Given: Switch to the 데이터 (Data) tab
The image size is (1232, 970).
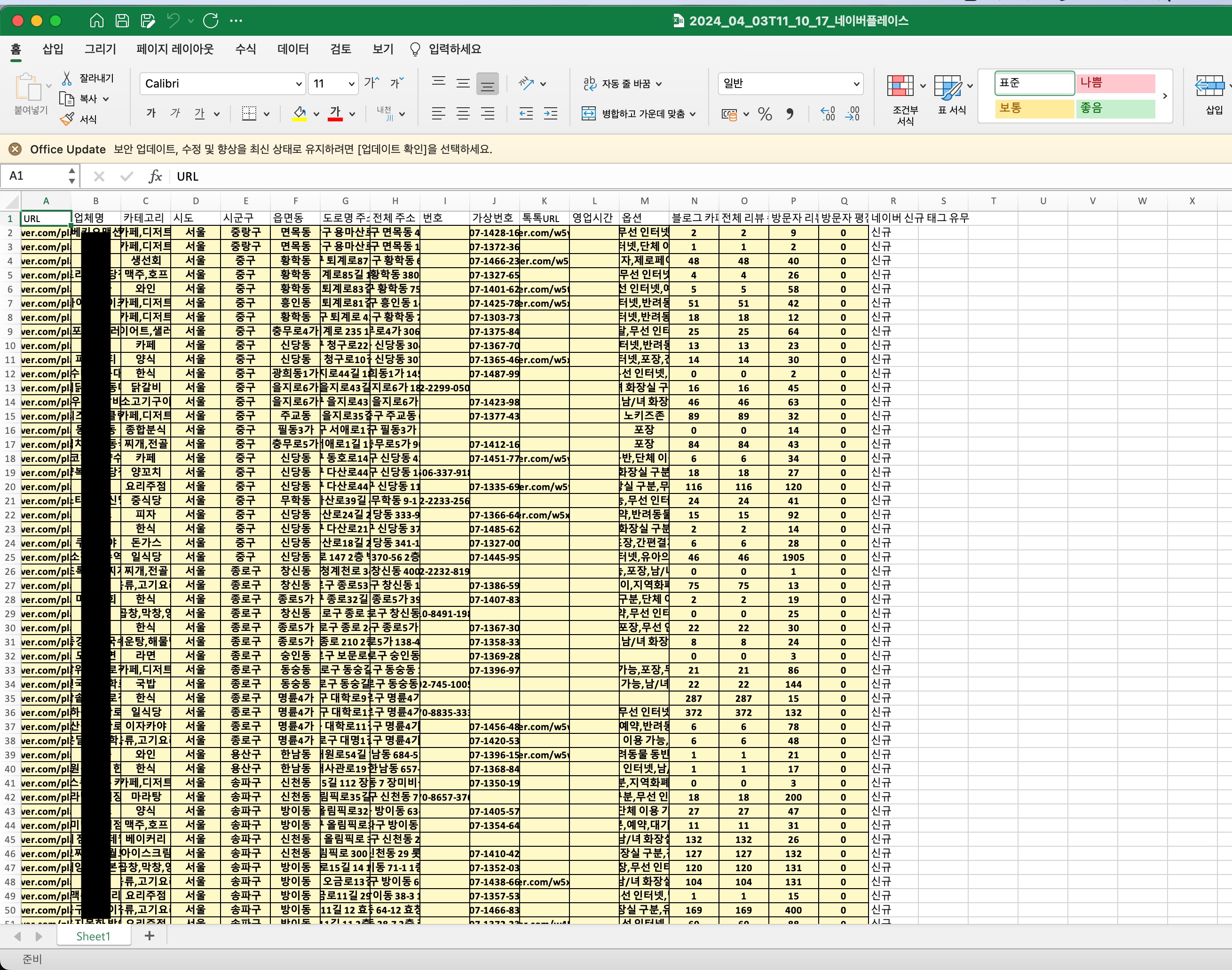Looking at the screenshot, I should [293, 49].
